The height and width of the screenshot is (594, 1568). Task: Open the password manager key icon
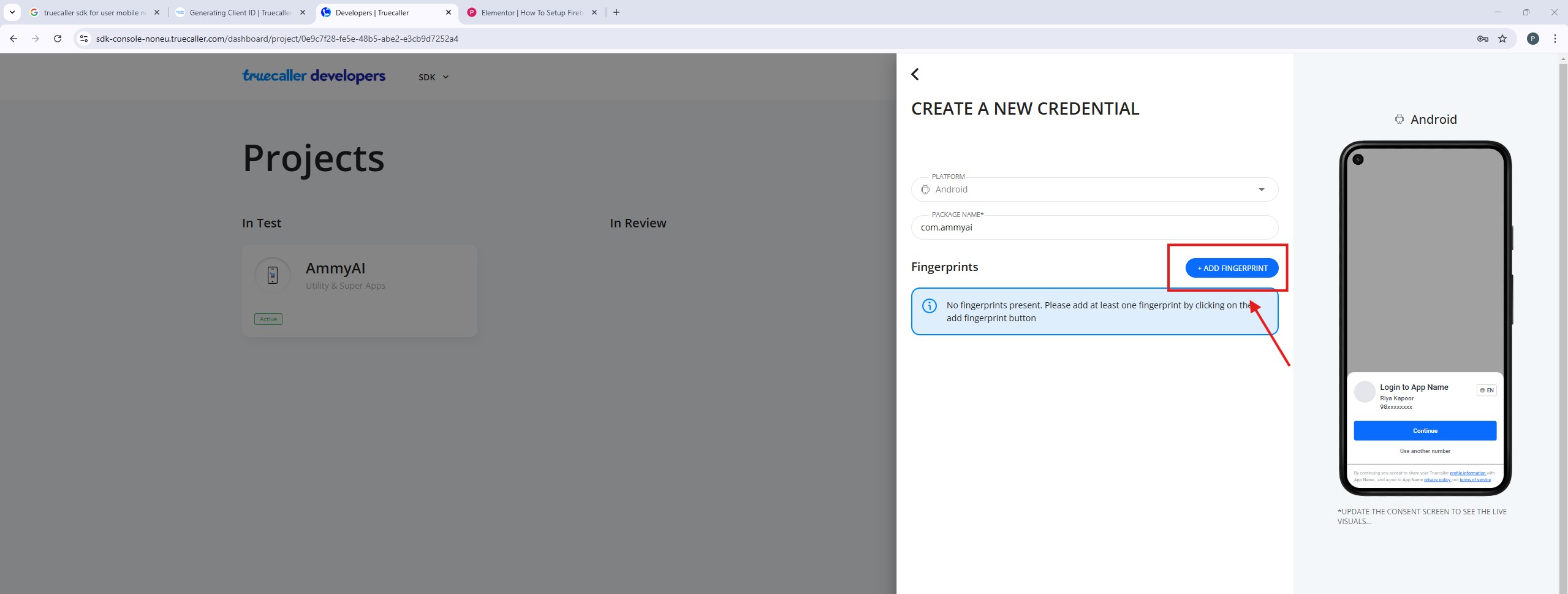1482,39
